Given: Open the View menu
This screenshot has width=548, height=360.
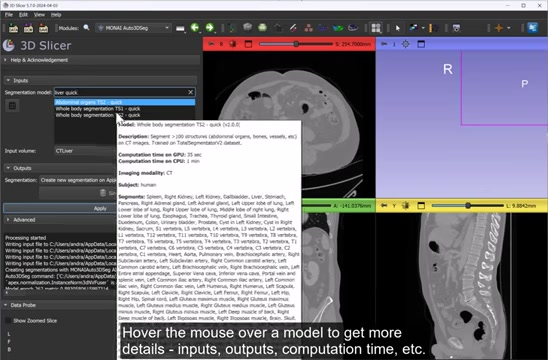Looking at the screenshot, I should tap(39, 15).
